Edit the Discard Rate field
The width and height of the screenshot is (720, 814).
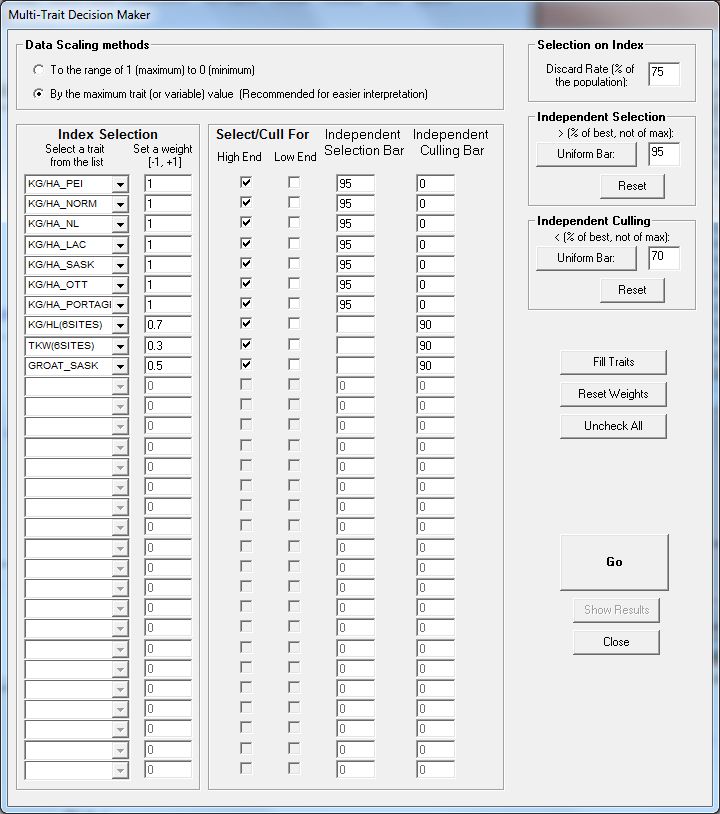pyautogui.click(x=664, y=74)
